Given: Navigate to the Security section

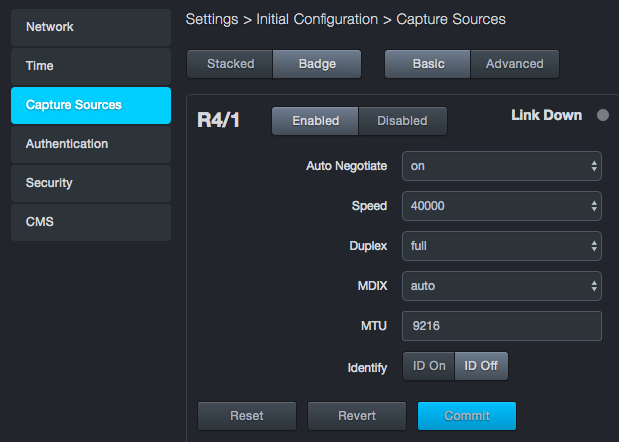Looking at the screenshot, I should (x=91, y=183).
